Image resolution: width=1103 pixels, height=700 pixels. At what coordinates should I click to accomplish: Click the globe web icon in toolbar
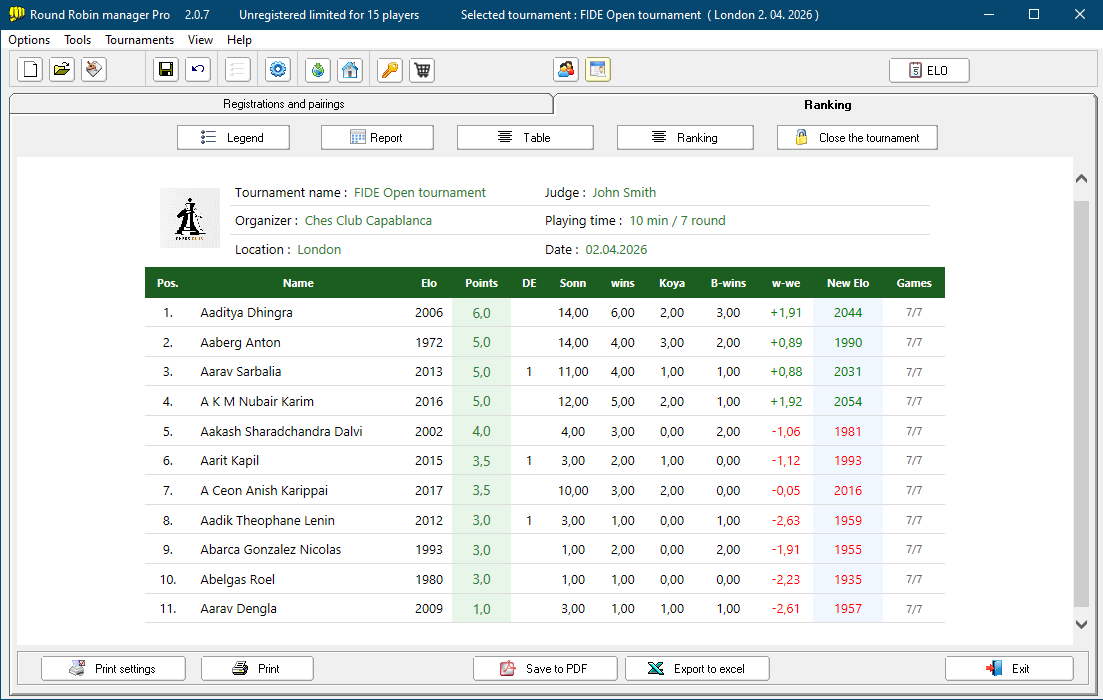point(318,70)
